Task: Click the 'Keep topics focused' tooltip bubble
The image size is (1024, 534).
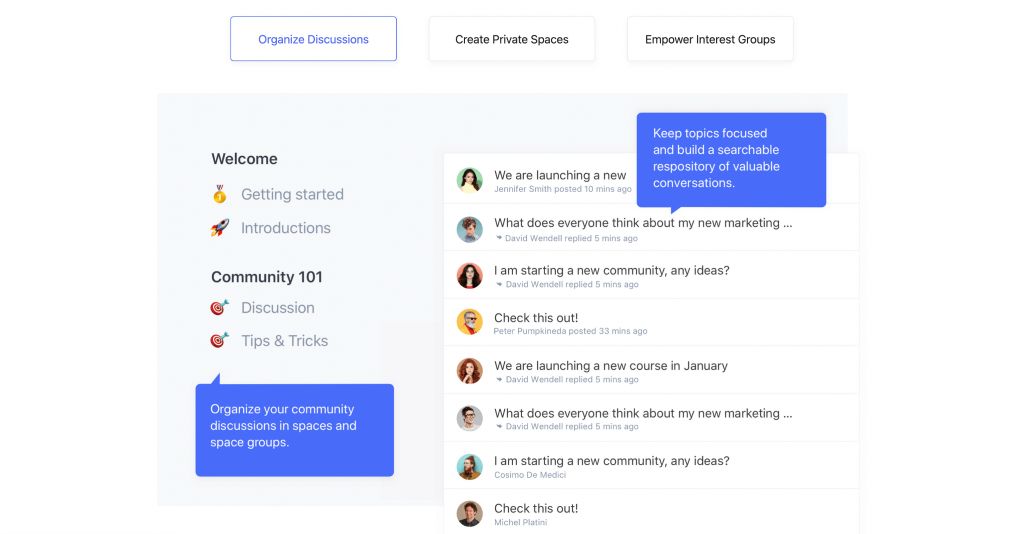Action: pos(731,160)
